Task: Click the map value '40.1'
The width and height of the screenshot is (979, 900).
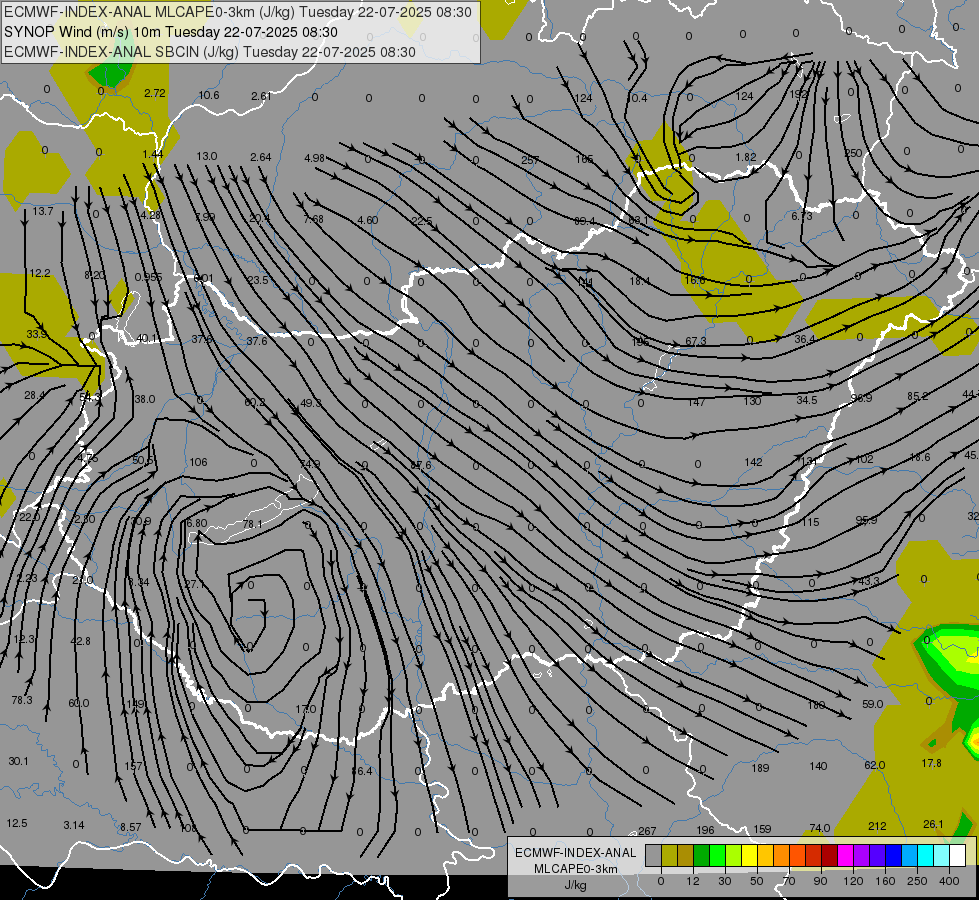Action: pyautogui.click(x=147, y=339)
